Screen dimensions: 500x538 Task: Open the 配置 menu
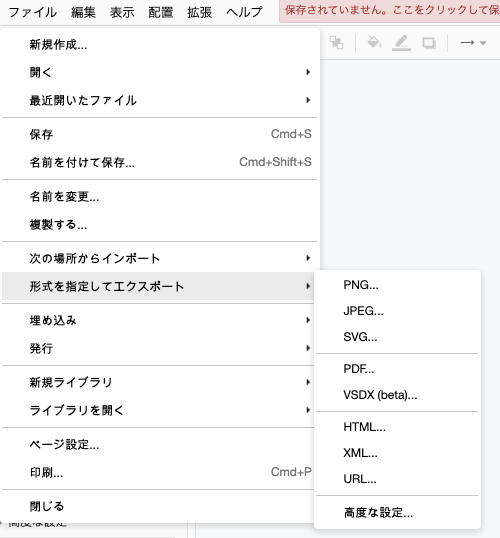161,12
